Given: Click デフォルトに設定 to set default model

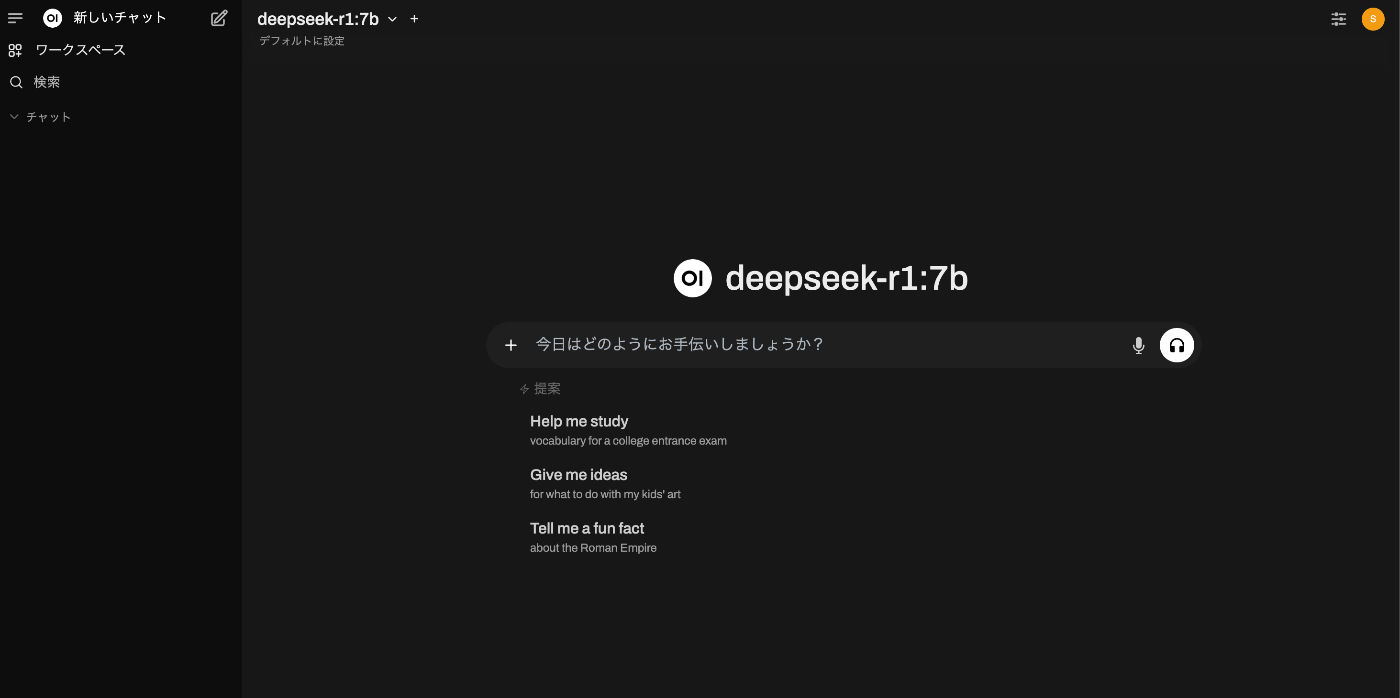Looking at the screenshot, I should [302, 41].
